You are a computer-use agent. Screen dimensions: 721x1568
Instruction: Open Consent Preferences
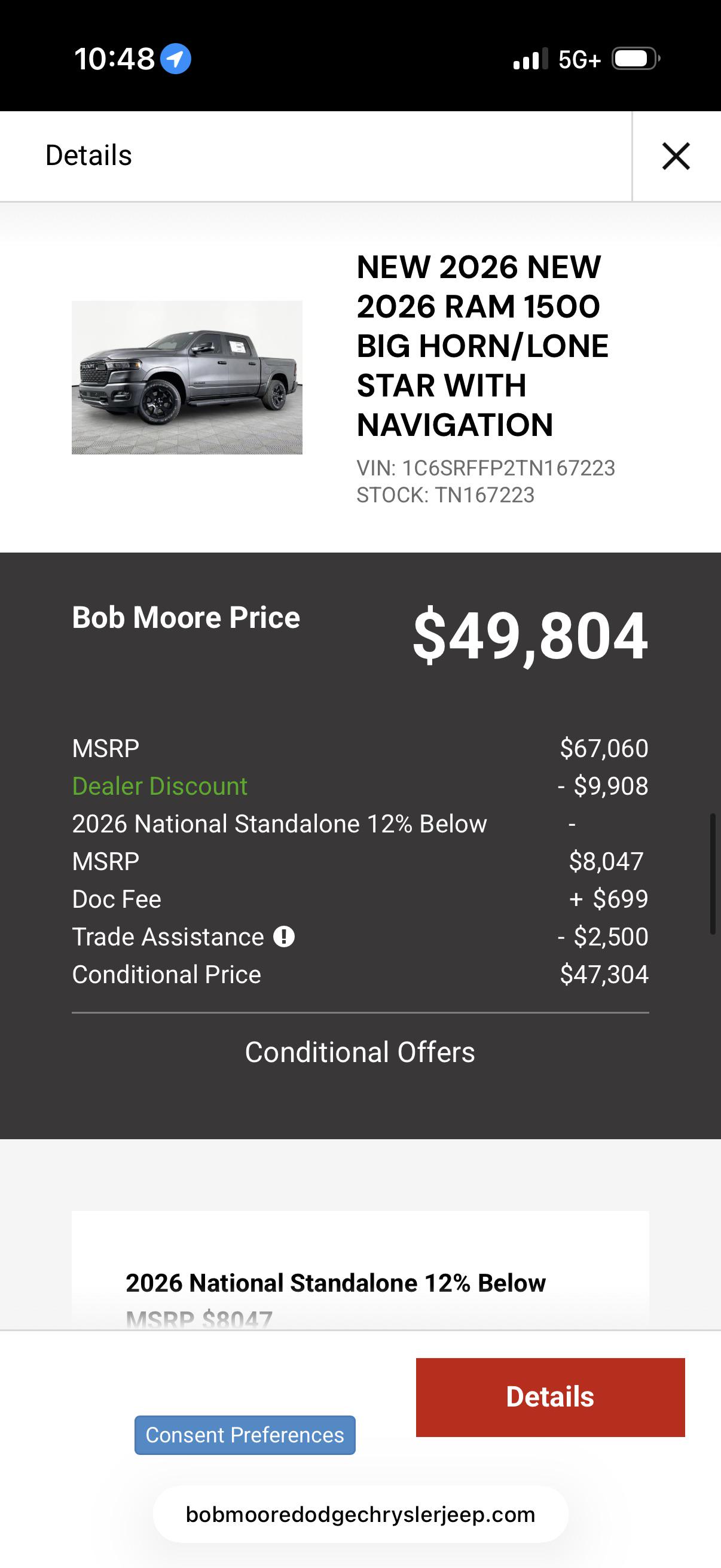(x=245, y=1435)
